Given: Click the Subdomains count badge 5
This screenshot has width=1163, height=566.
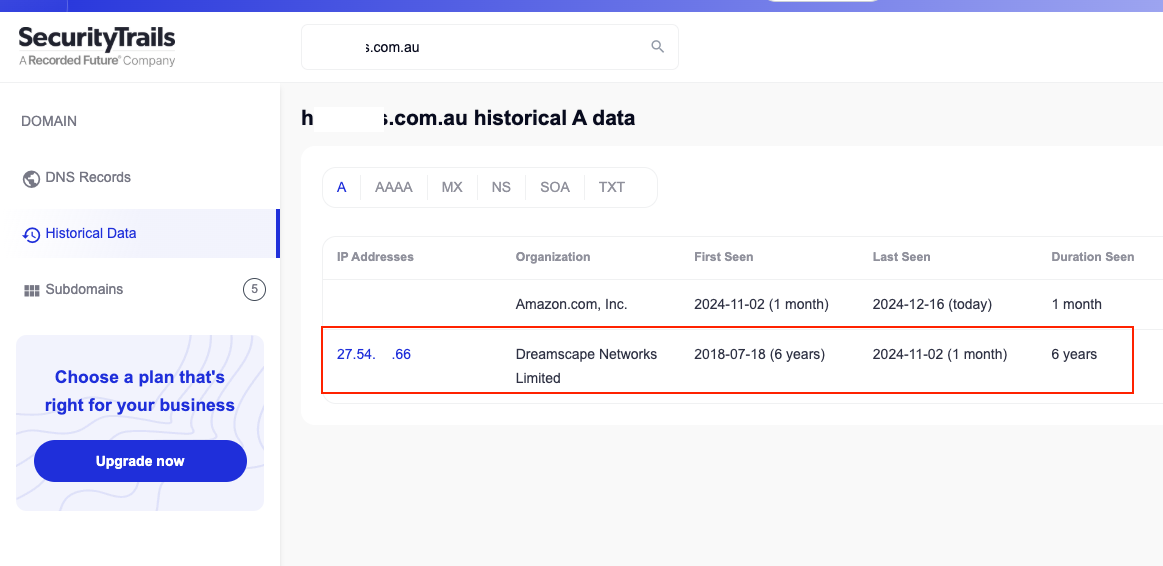Looking at the screenshot, I should [254, 289].
